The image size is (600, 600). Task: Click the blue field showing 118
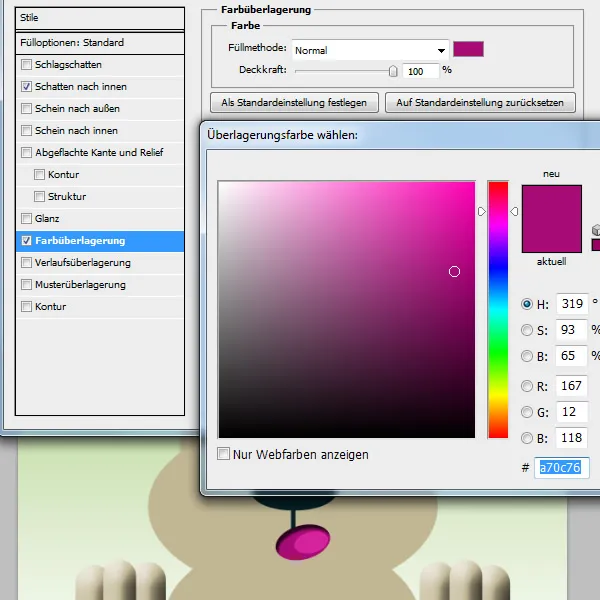pos(571,438)
